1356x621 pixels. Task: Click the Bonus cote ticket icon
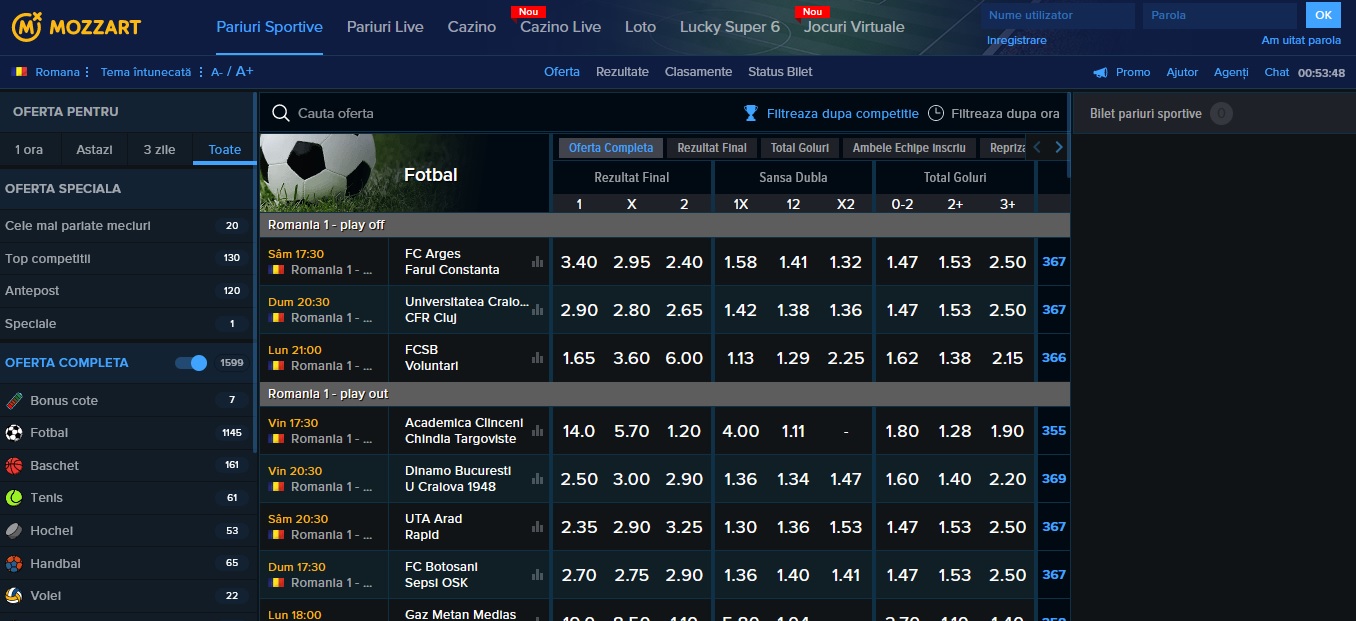pyautogui.click(x=14, y=400)
